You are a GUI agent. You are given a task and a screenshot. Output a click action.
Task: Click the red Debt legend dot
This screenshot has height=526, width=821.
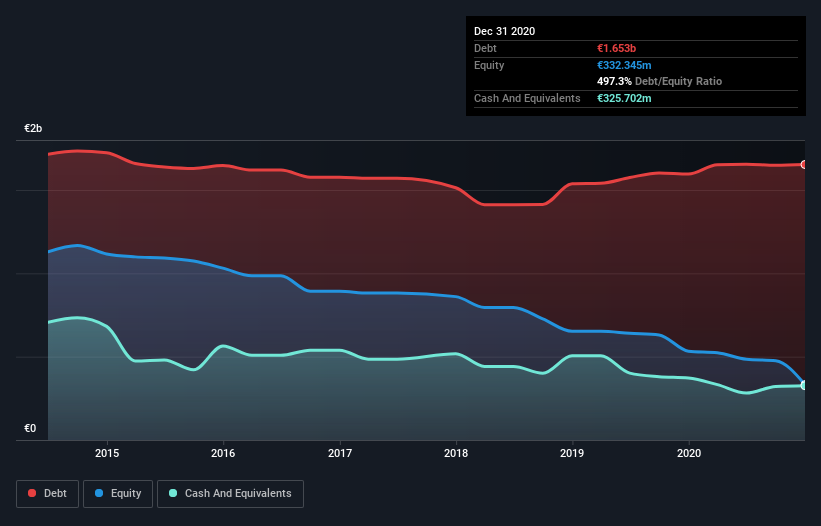click(32, 493)
